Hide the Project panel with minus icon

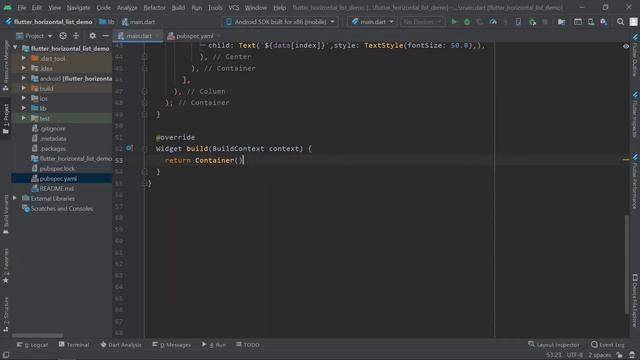coord(105,36)
